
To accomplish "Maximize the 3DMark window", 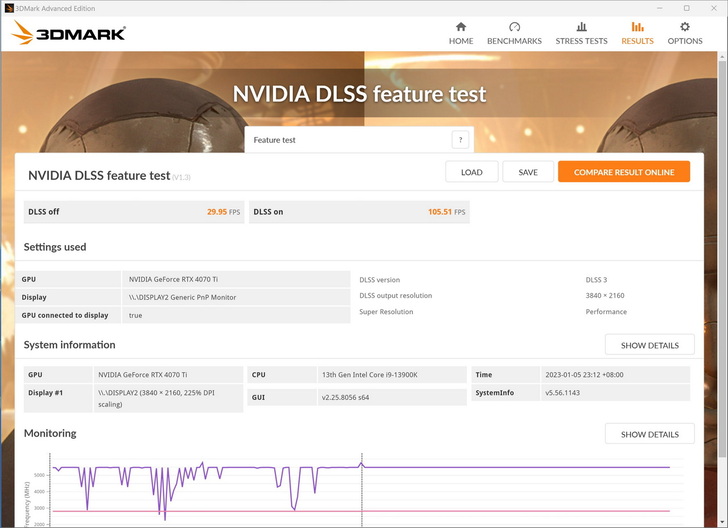I will (x=686, y=8).
